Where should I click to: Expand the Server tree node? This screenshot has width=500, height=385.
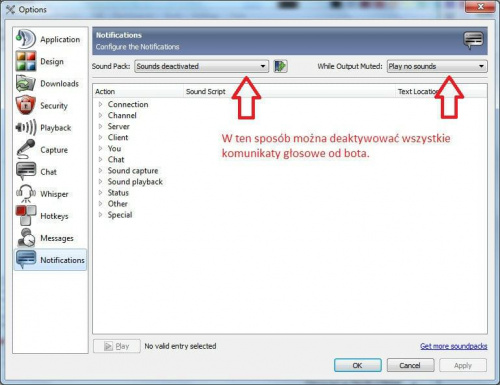[100, 126]
